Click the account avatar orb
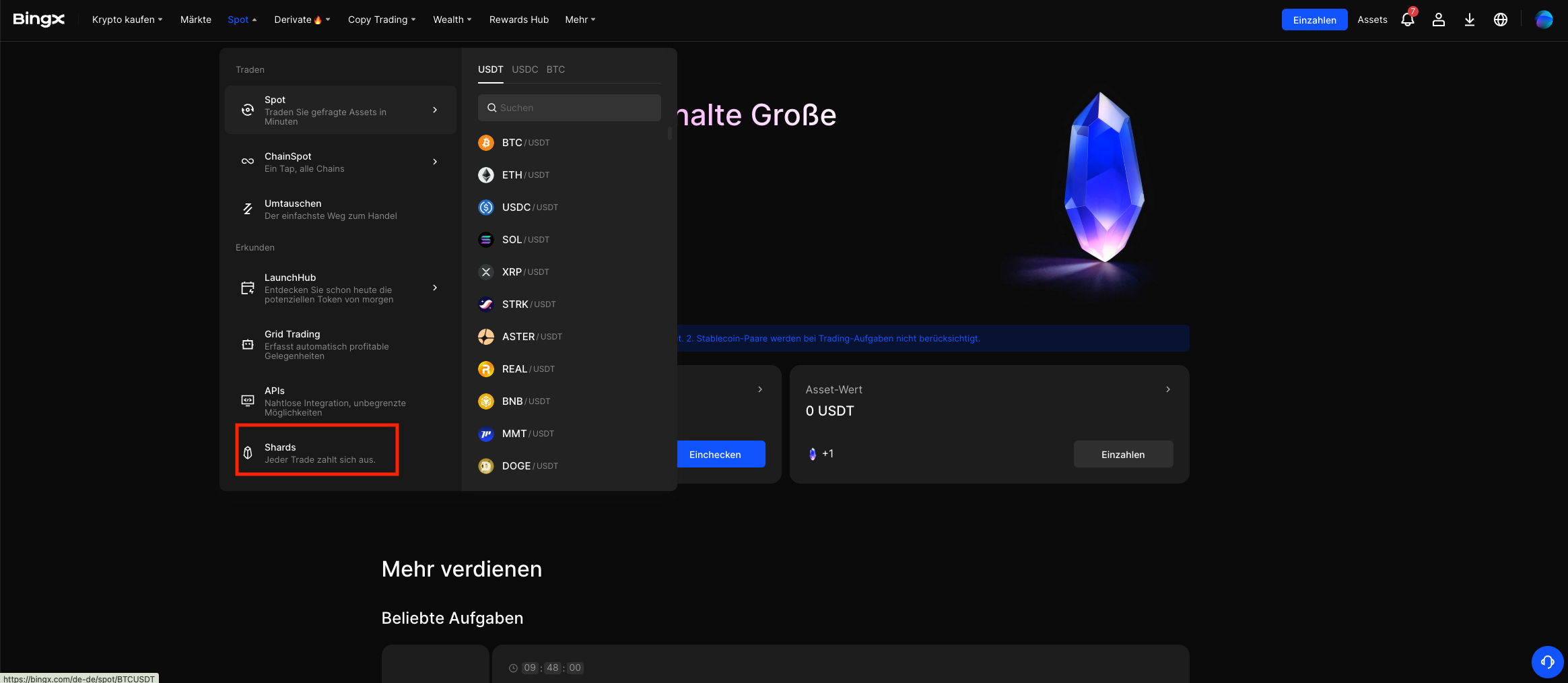This screenshot has height=683, width=1568. [x=1544, y=20]
